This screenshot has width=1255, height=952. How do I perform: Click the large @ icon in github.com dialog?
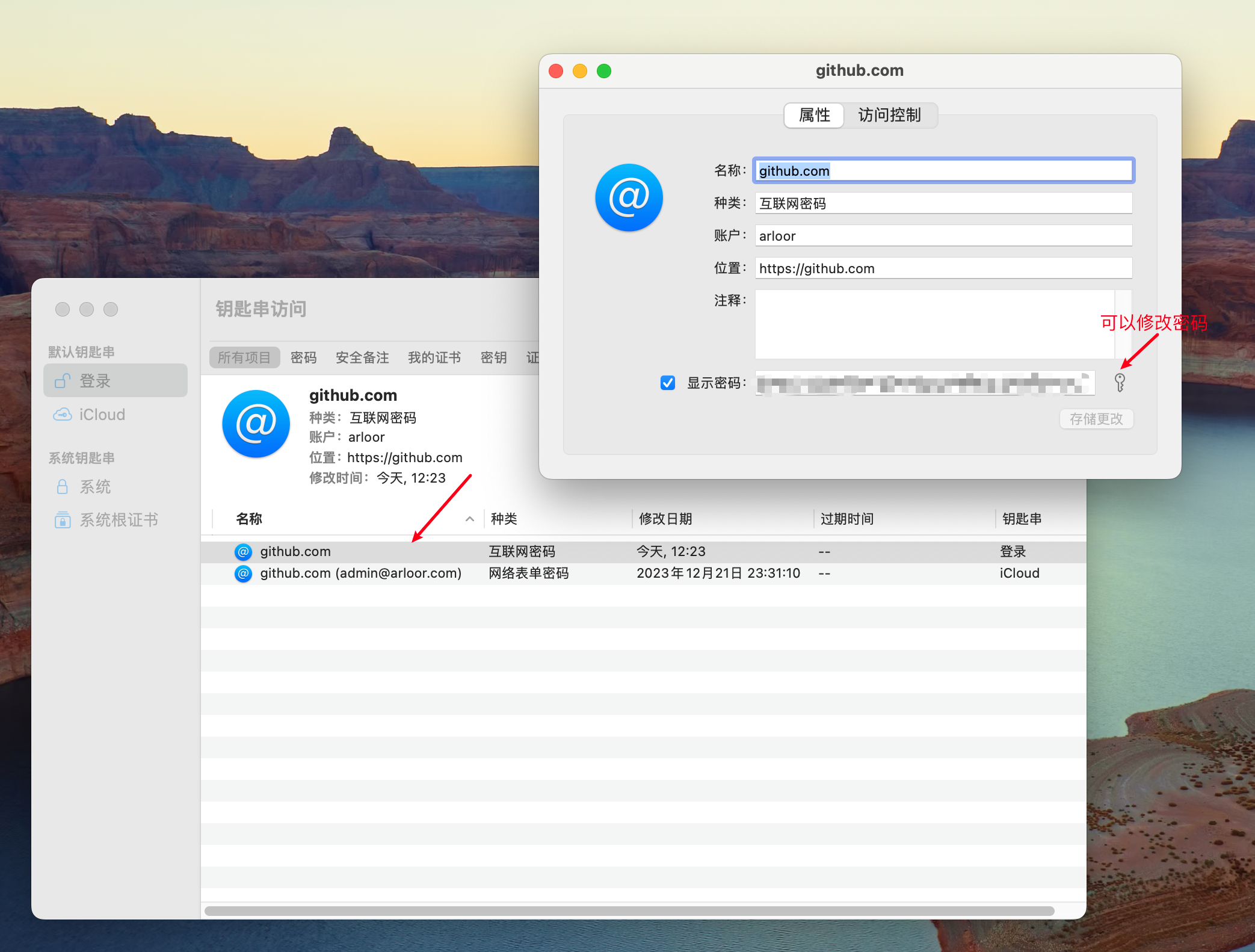tap(629, 197)
